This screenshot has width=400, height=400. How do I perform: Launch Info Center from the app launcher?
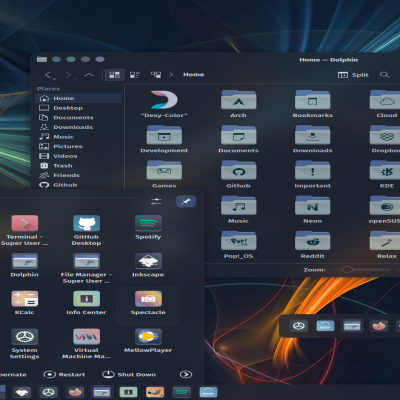[86, 303]
